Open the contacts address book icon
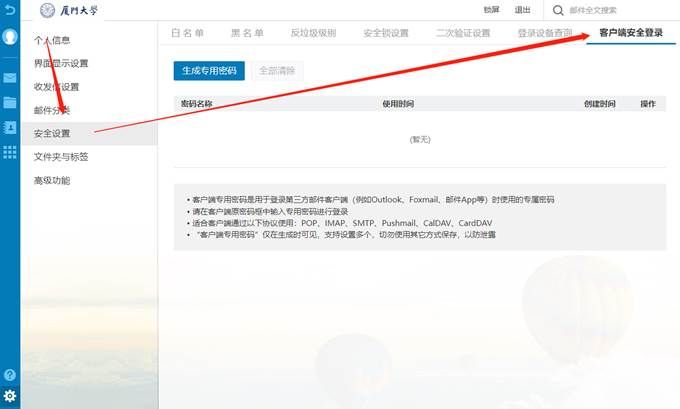The width and height of the screenshot is (680, 409). 10,127
